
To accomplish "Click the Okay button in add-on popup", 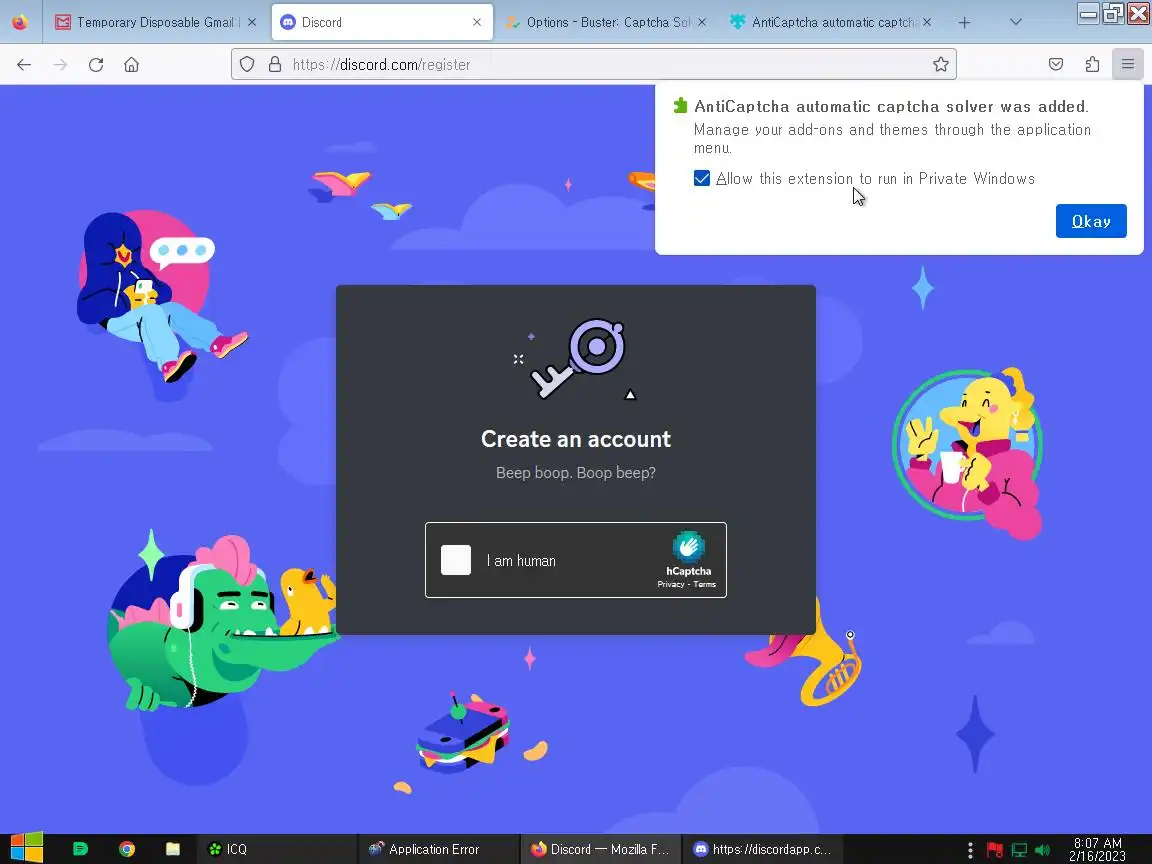I will 1091,221.
